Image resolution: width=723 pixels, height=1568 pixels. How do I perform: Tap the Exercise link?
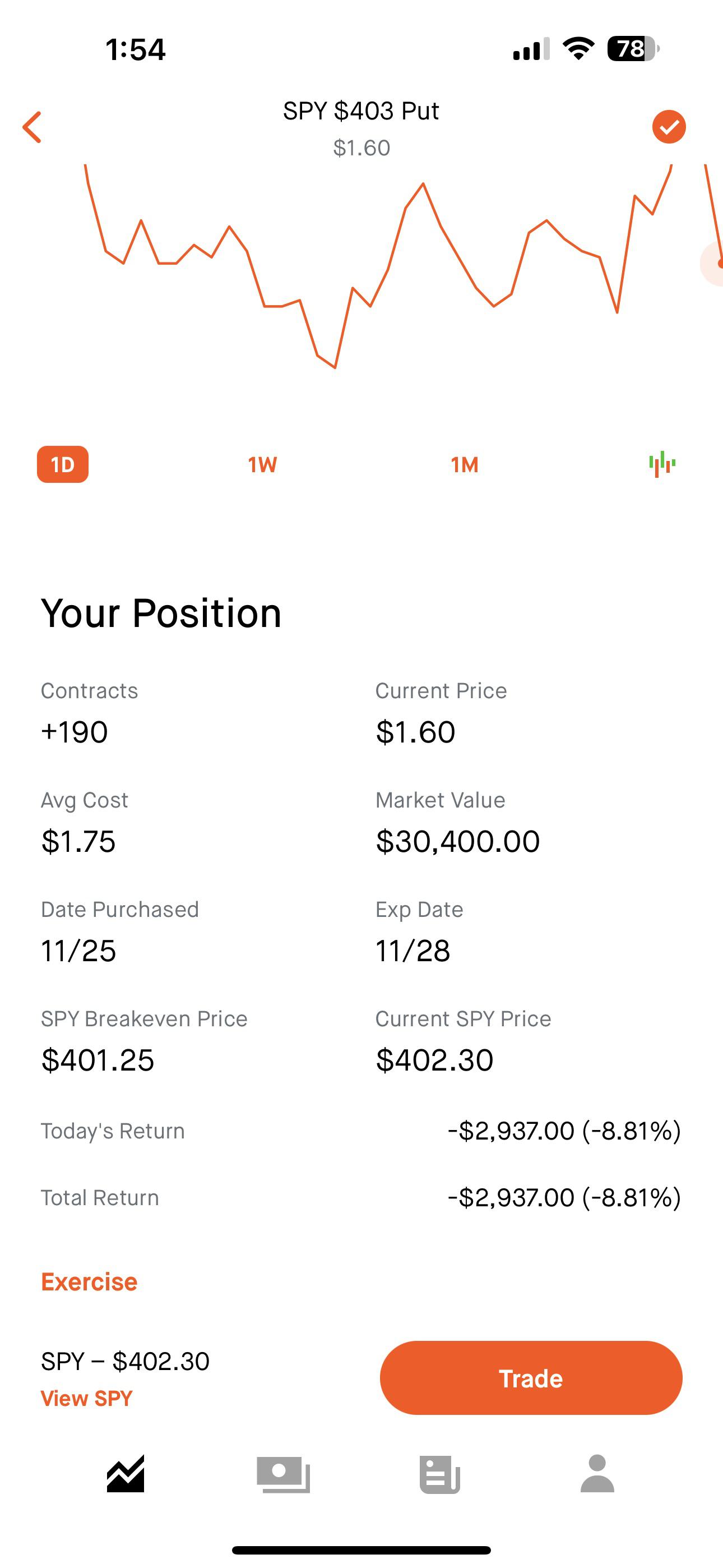pyautogui.click(x=89, y=1282)
